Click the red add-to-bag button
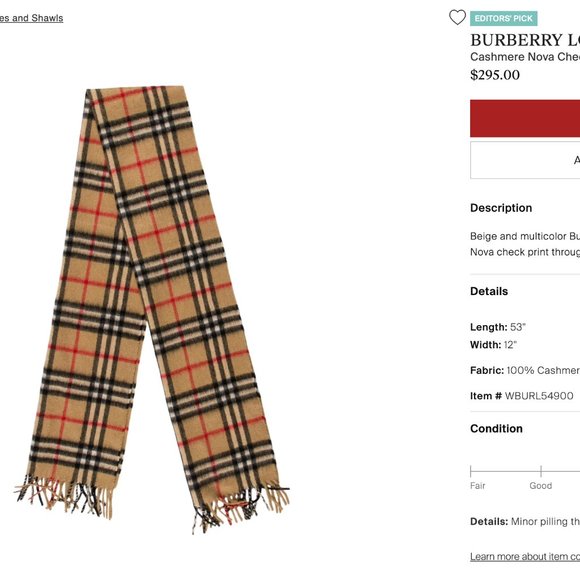580x580 pixels. pos(525,118)
